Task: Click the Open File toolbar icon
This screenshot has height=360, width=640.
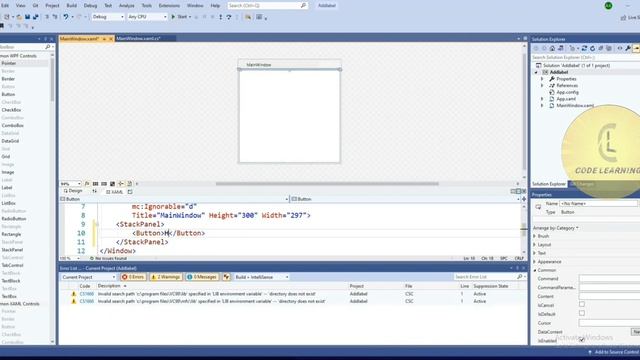Action: tap(19, 17)
